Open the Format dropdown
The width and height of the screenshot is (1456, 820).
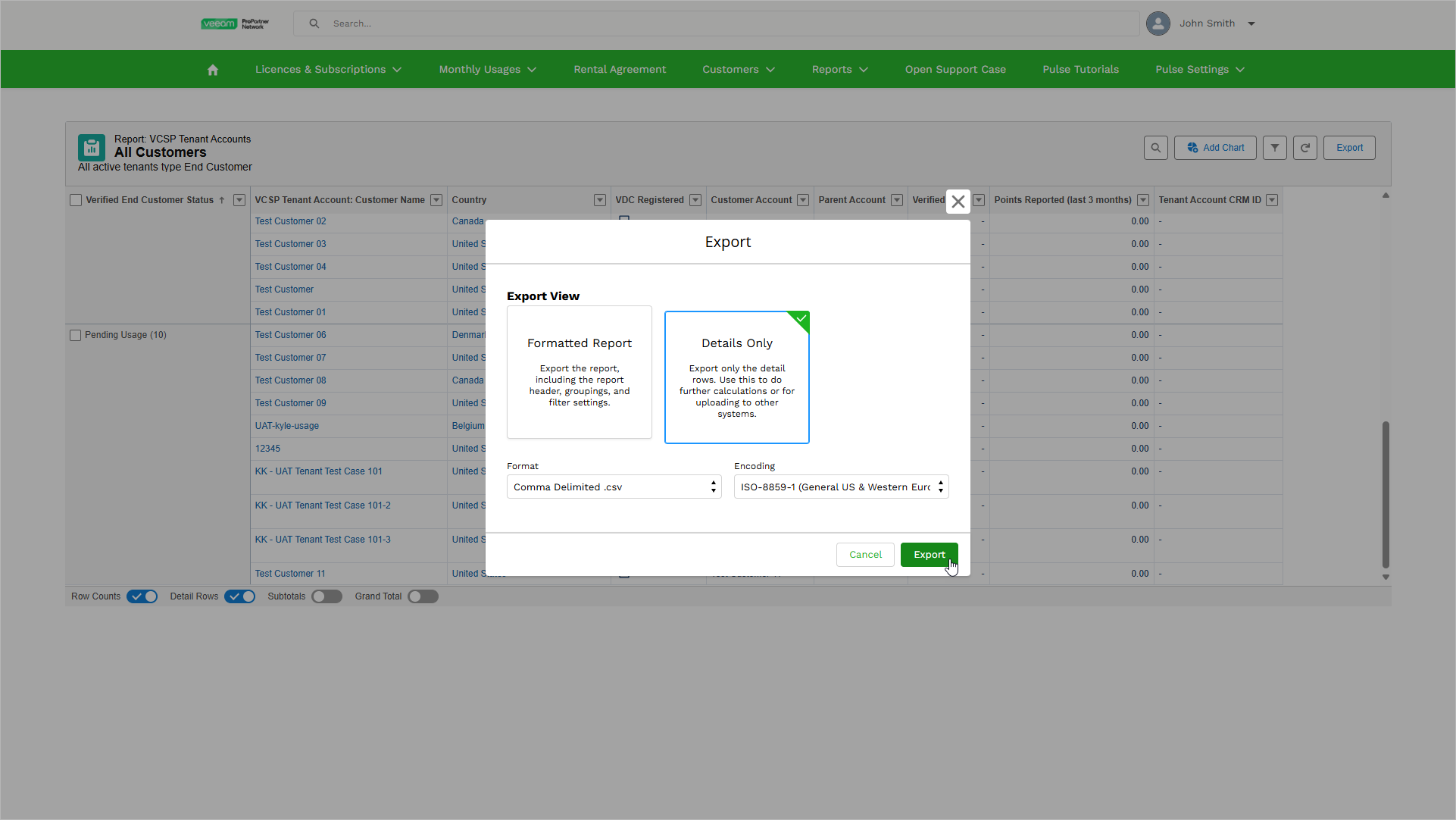(x=614, y=487)
